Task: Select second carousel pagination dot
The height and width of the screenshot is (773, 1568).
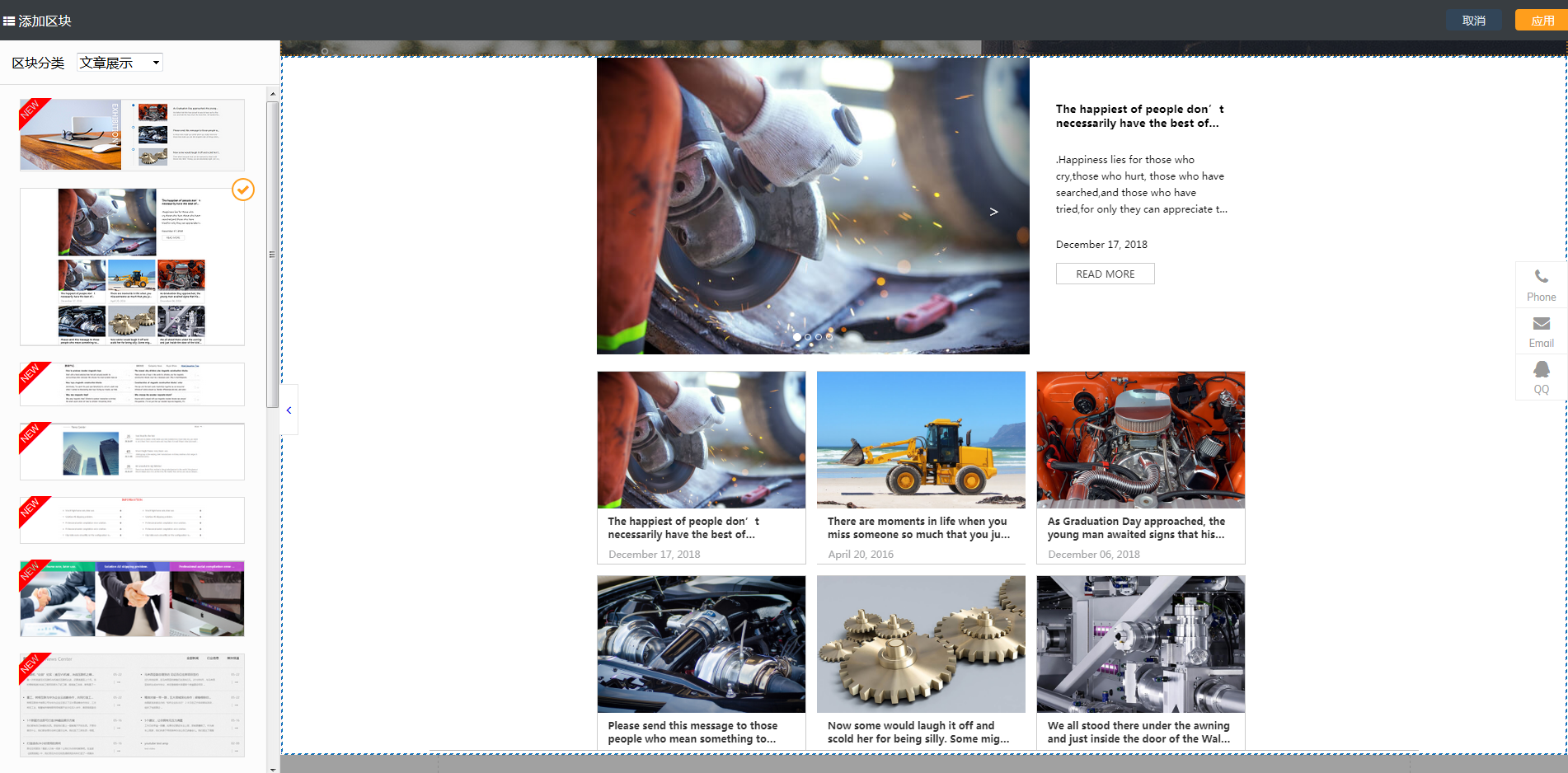Action: pyautogui.click(x=808, y=337)
